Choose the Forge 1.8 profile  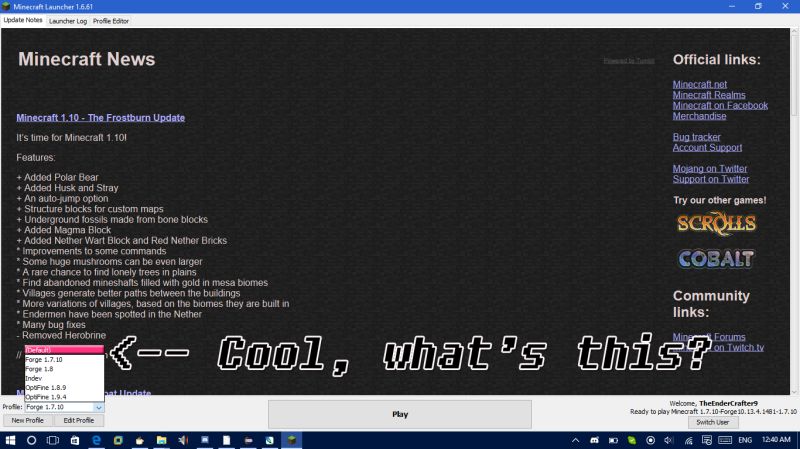tap(64, 369)
